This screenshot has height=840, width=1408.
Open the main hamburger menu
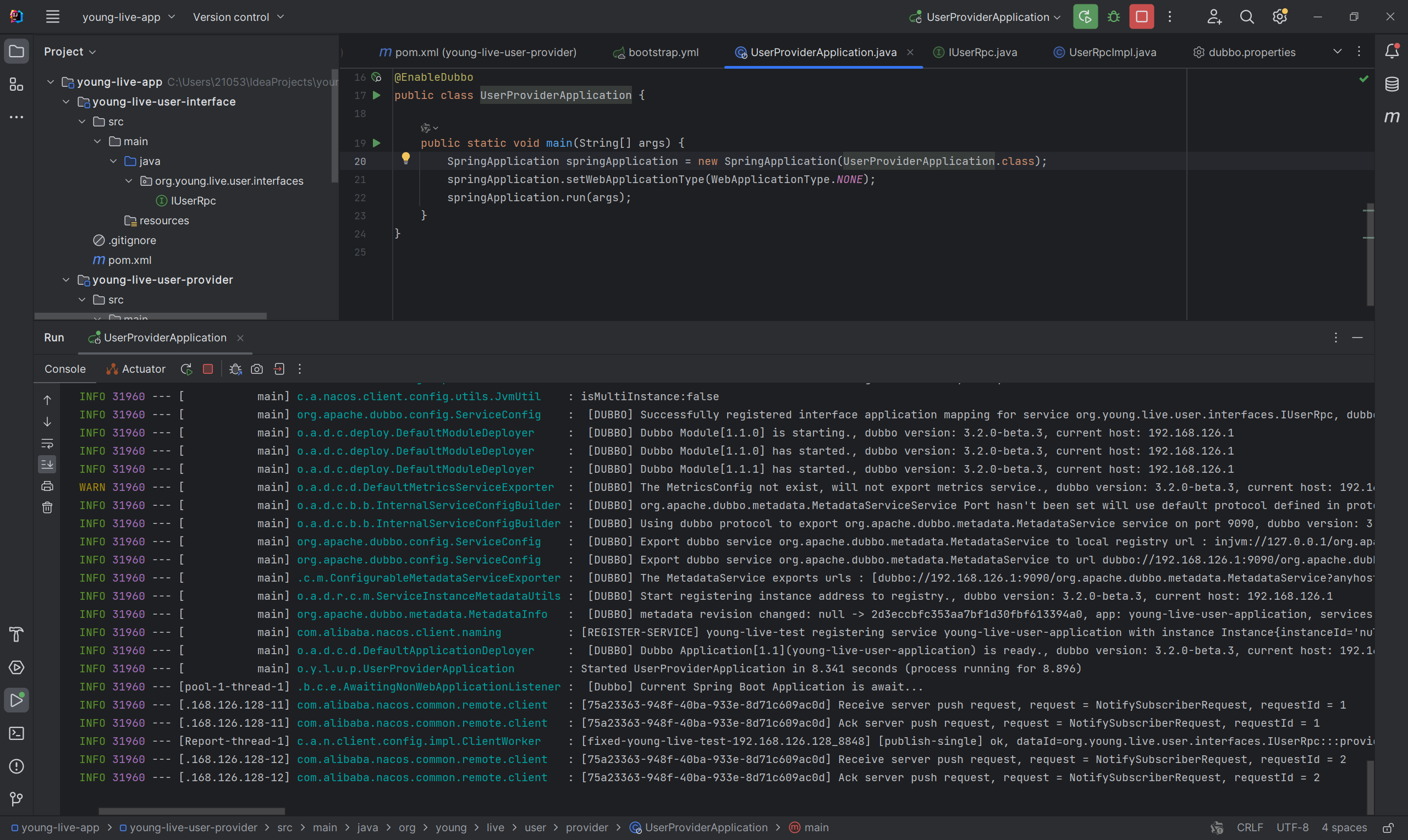pos(53,17)
